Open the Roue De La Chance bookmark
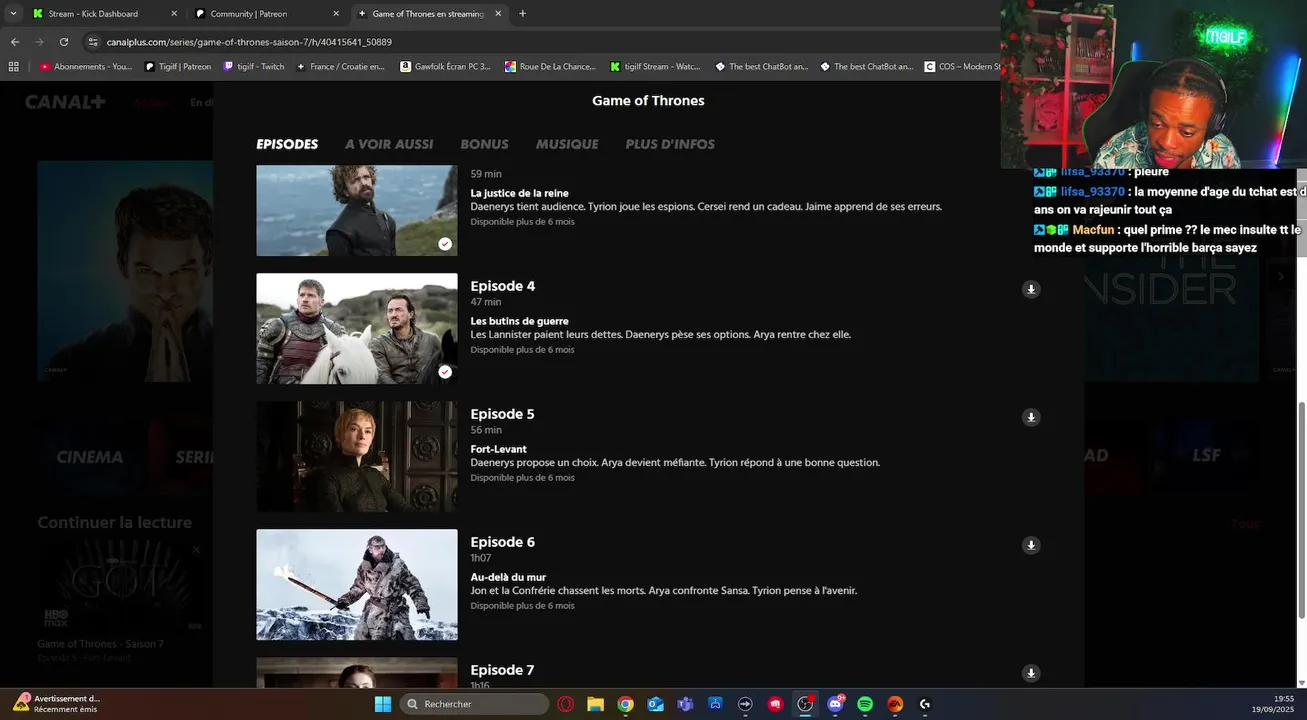The image size is (1307, 720). tap(550, 67)
